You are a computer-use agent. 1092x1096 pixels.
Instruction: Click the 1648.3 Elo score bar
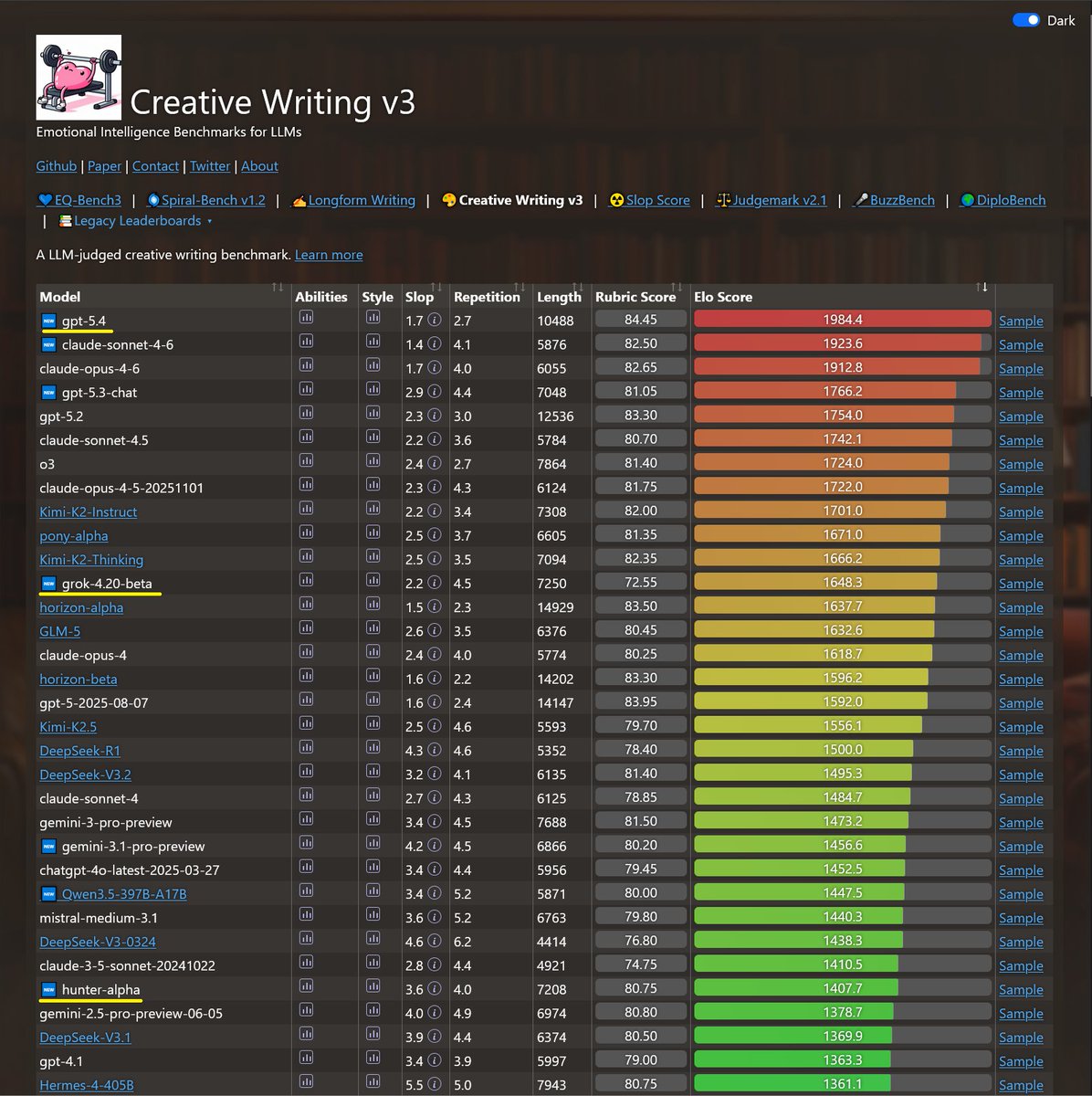(843, 582)
